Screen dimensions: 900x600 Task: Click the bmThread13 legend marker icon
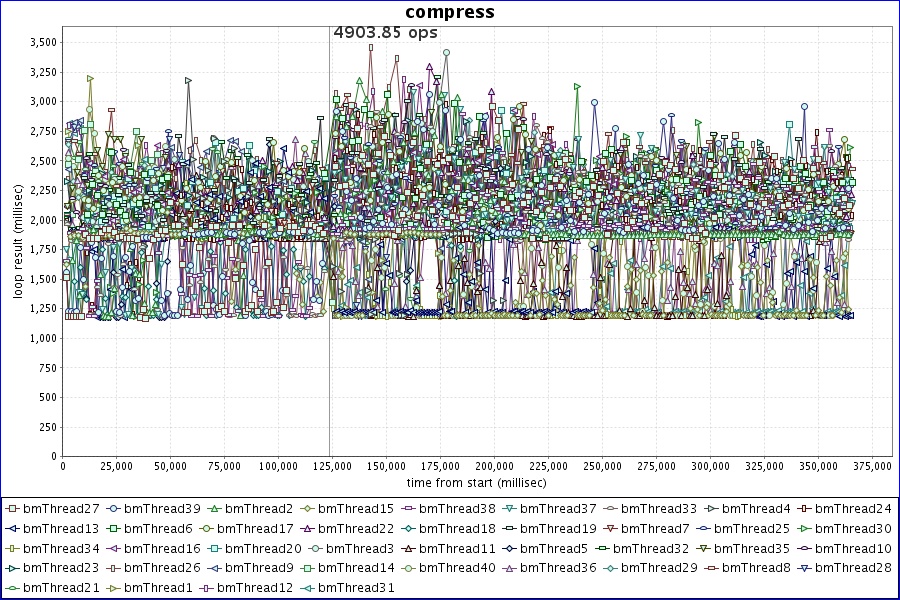pos(13,528)
